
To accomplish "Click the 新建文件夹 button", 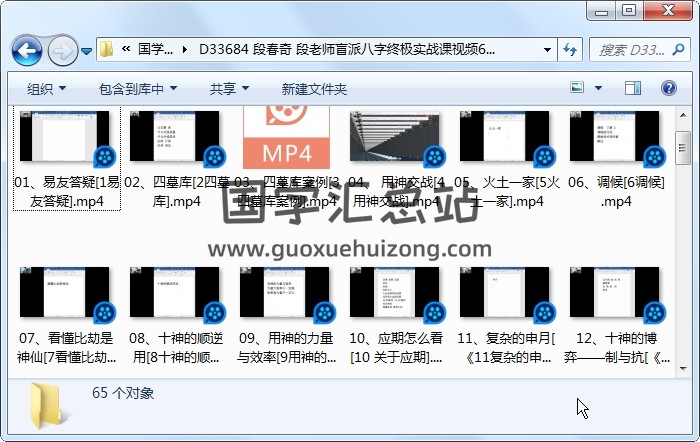I will pyautogui.click(x=314, y=89).
